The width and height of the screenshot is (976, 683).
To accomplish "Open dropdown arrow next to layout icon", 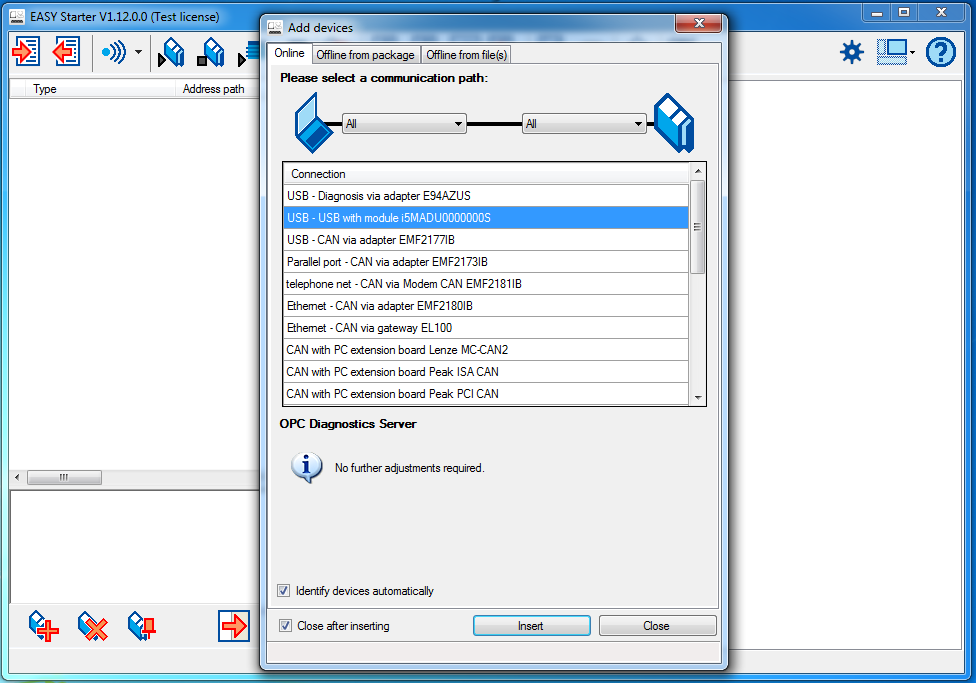I will tap(913, 53).
